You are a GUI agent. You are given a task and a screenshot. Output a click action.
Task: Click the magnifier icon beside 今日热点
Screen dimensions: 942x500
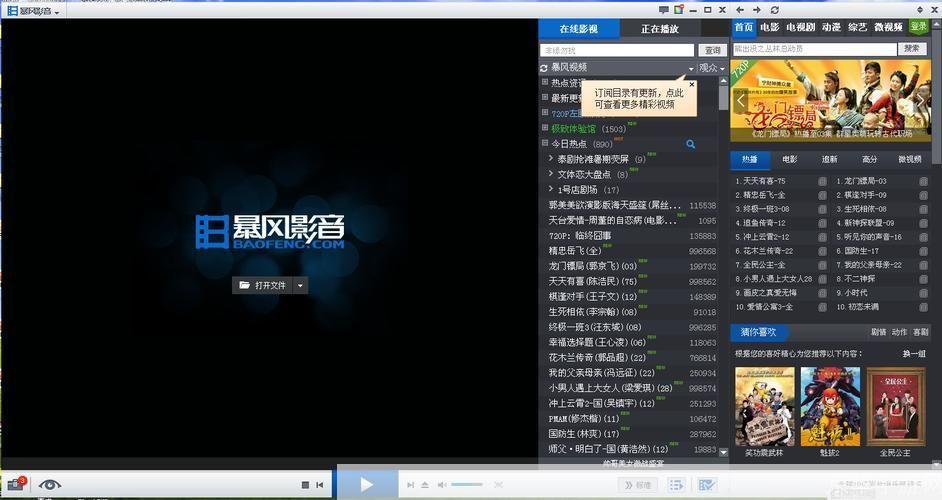690,144
